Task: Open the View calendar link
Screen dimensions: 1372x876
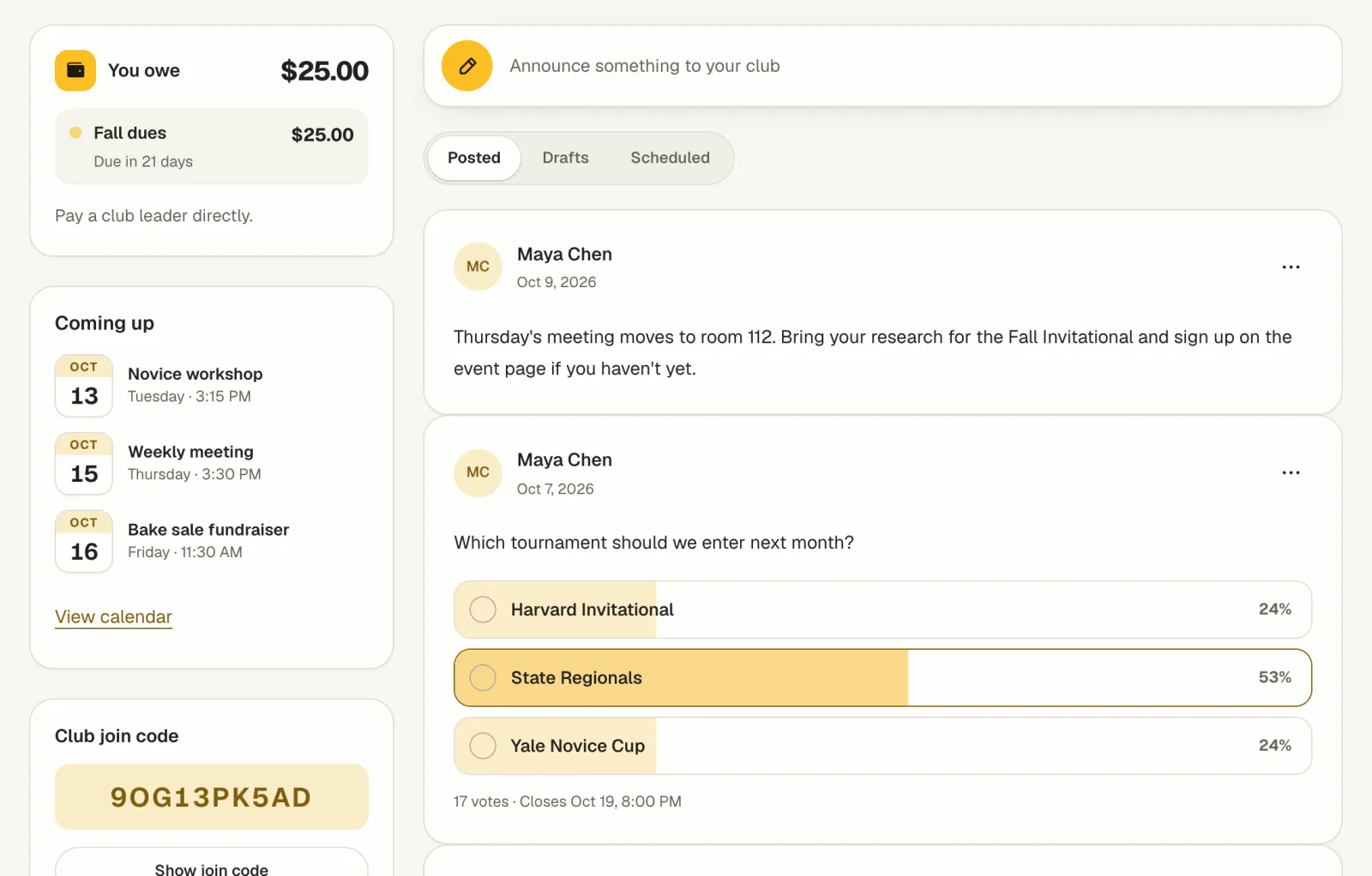Action: (113, 617)
